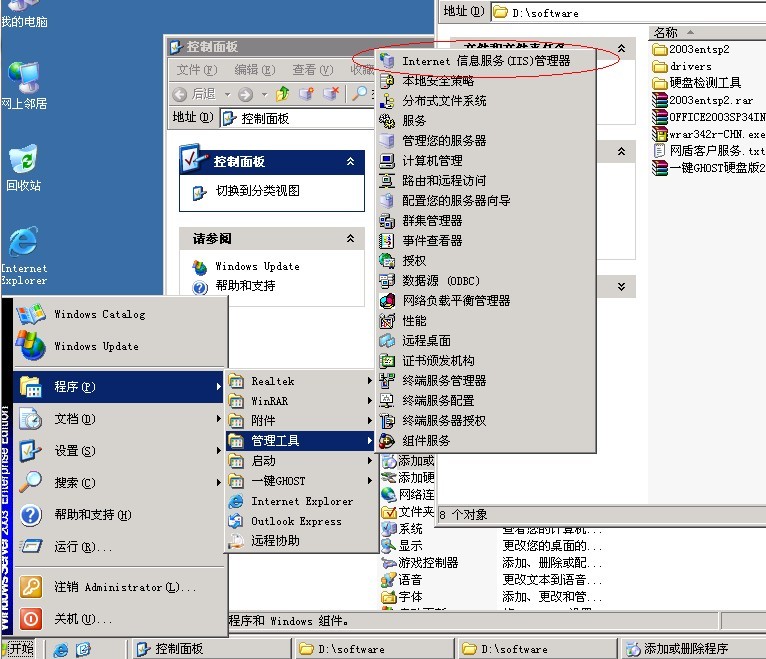Open the 服务 entry with gears icon

[x=486, y=121]
